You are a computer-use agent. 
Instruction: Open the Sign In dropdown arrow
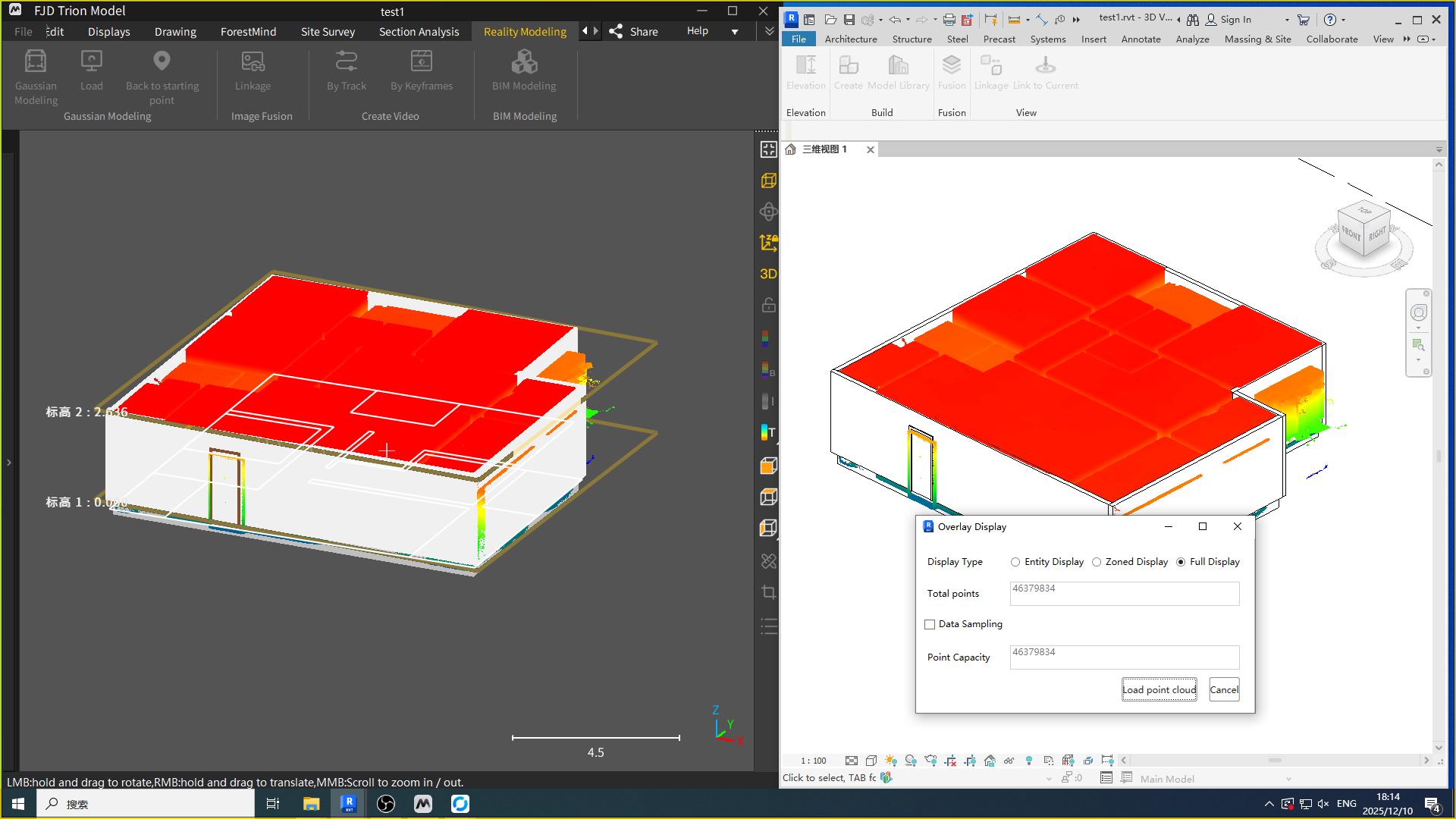[1287, 20]
